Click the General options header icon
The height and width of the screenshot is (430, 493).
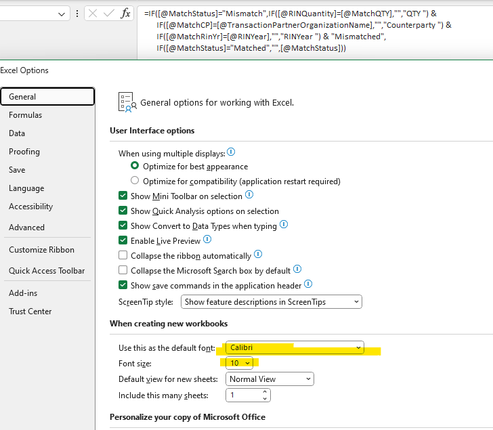[127, 102]
